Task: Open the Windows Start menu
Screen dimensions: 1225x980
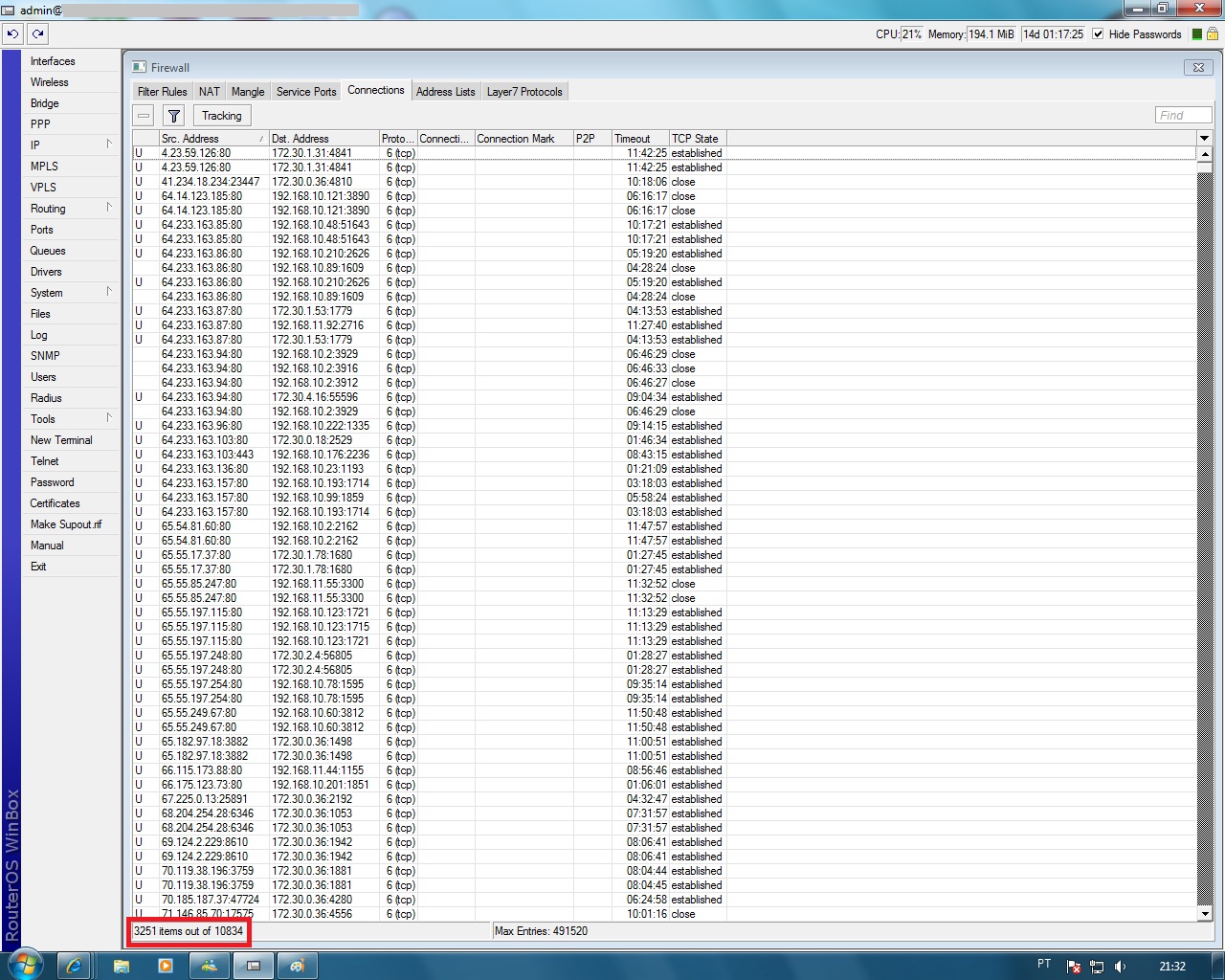Action: click(26, 966)
